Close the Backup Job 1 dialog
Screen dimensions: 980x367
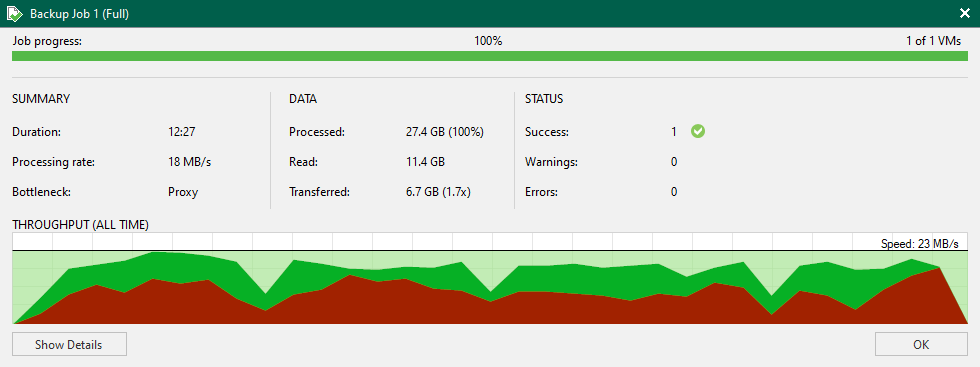tap(964, 13)
